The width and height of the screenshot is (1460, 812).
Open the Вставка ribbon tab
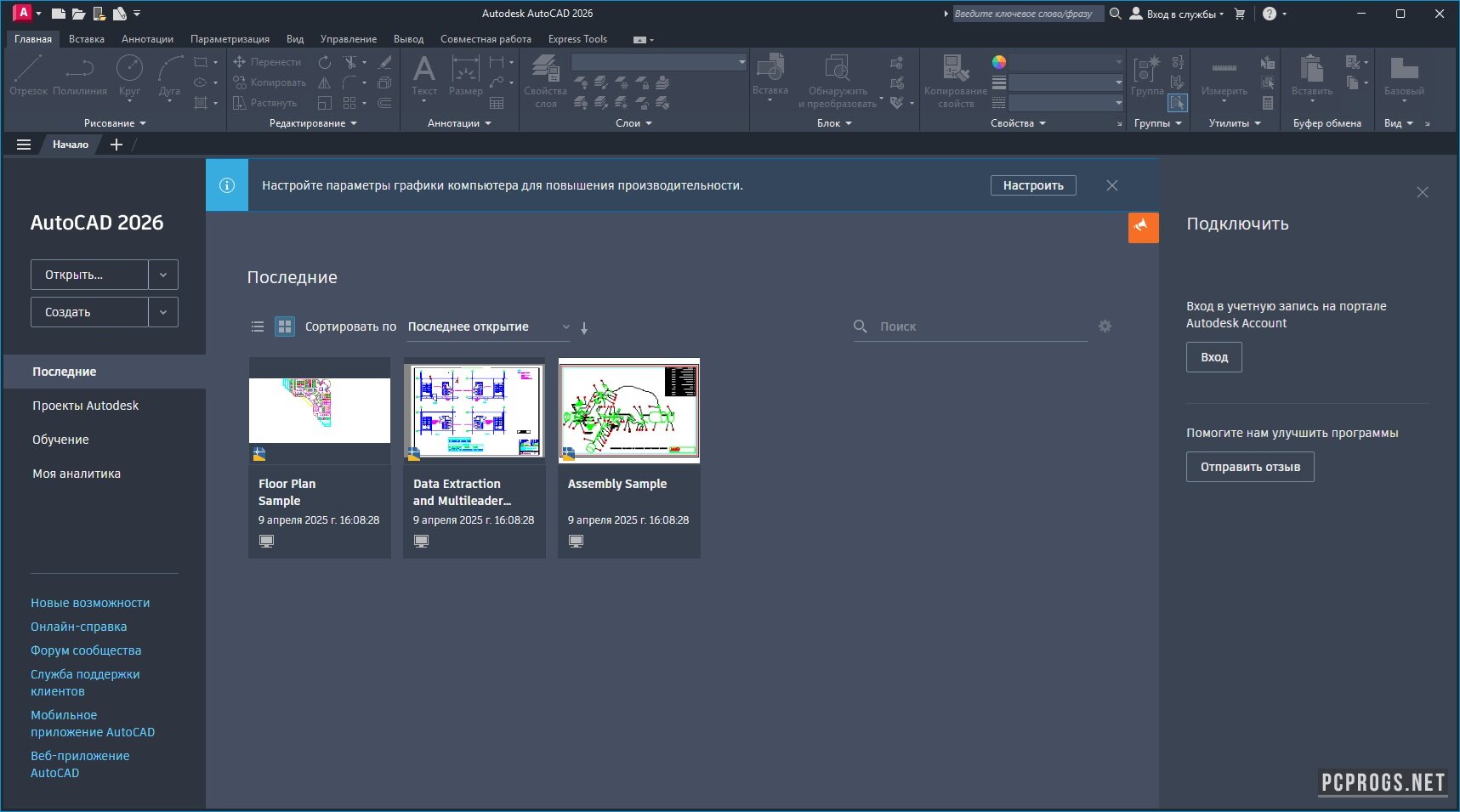(87, 39)
